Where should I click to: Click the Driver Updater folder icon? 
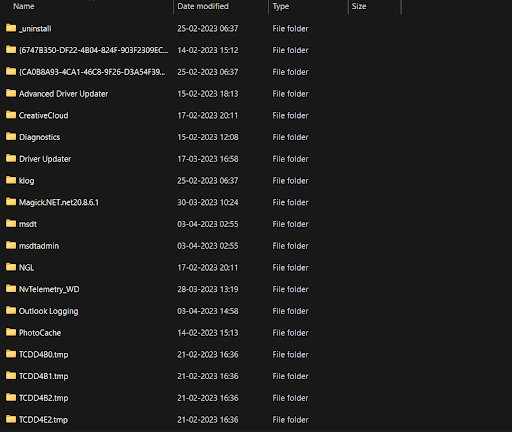pos(11,158)
